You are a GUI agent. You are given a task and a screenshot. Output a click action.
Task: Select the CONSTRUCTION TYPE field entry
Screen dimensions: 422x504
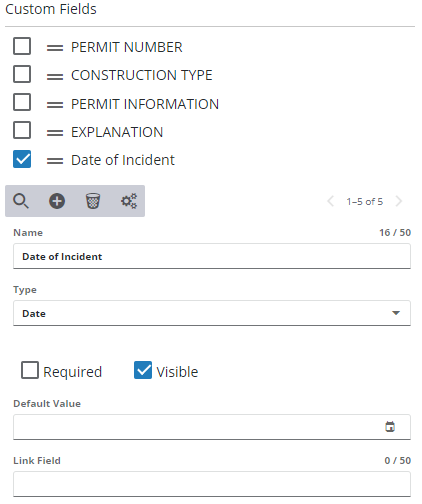tap(142, 75)
